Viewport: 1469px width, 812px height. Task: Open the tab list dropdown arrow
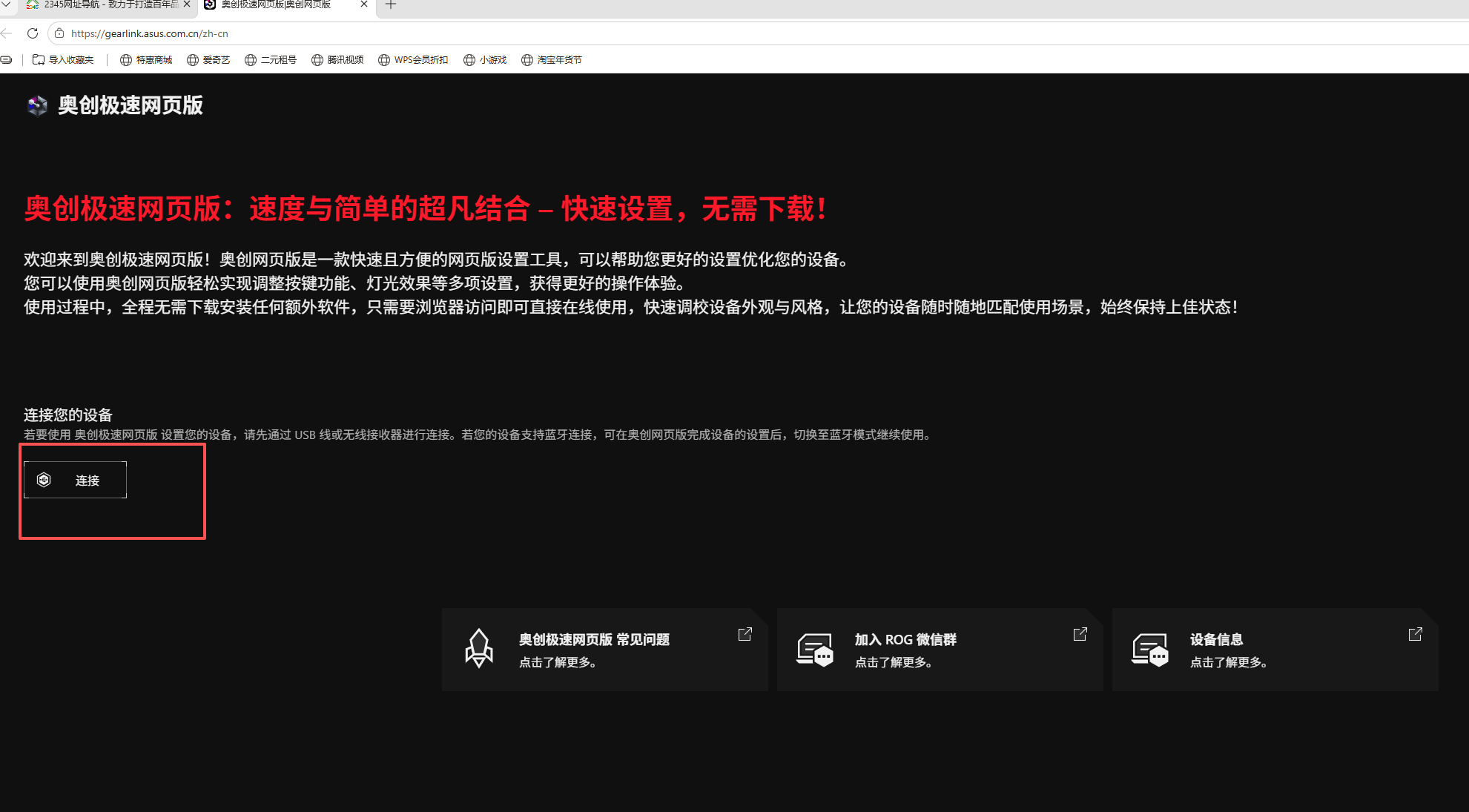(5, 4)
